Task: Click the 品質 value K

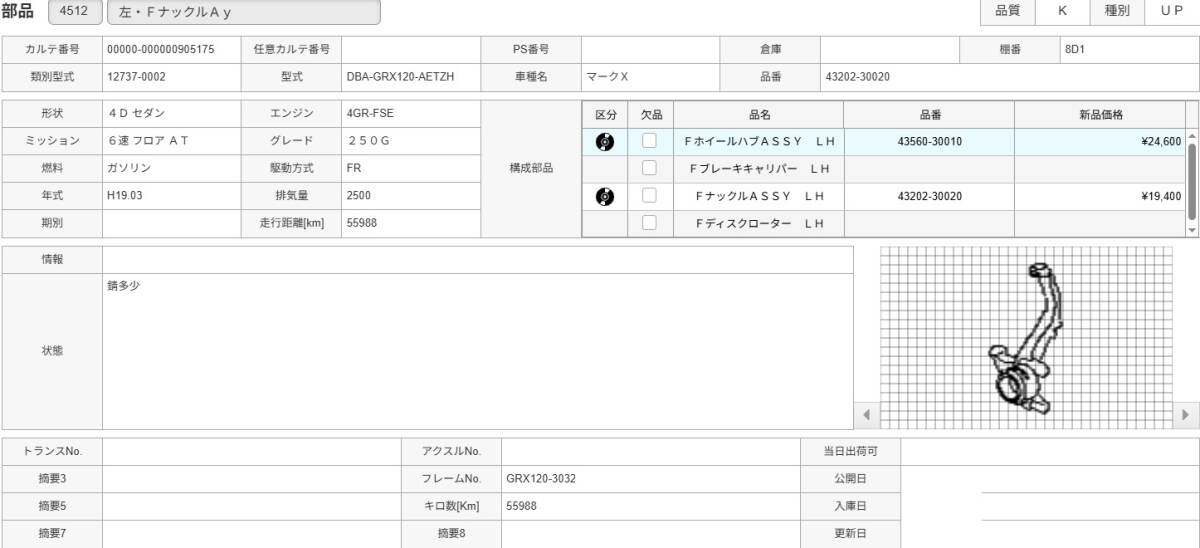Action: pos(1063,11)
